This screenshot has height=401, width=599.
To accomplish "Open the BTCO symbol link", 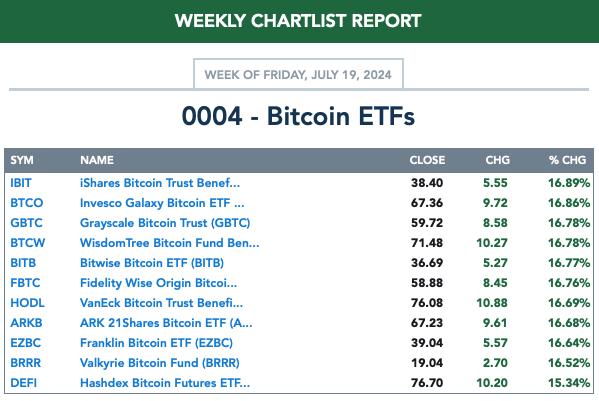I will [x=26, y=203].
